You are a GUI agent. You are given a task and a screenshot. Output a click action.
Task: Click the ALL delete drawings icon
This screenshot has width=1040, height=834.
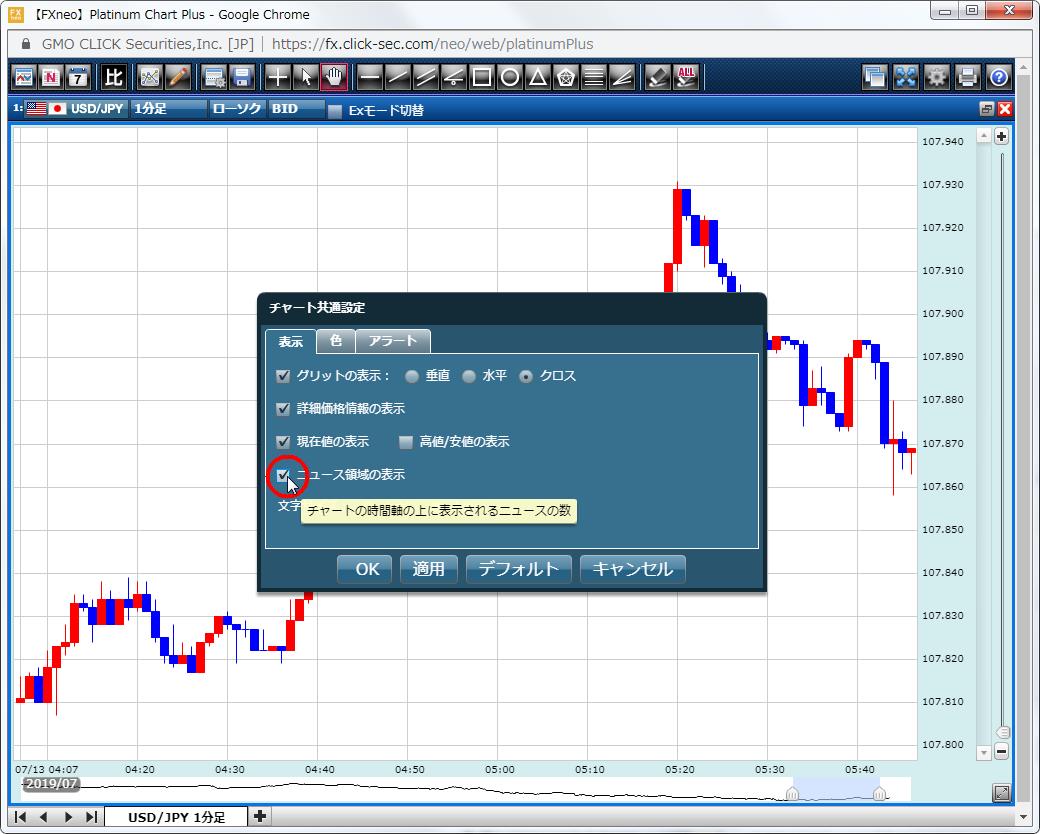coord(685,77)
